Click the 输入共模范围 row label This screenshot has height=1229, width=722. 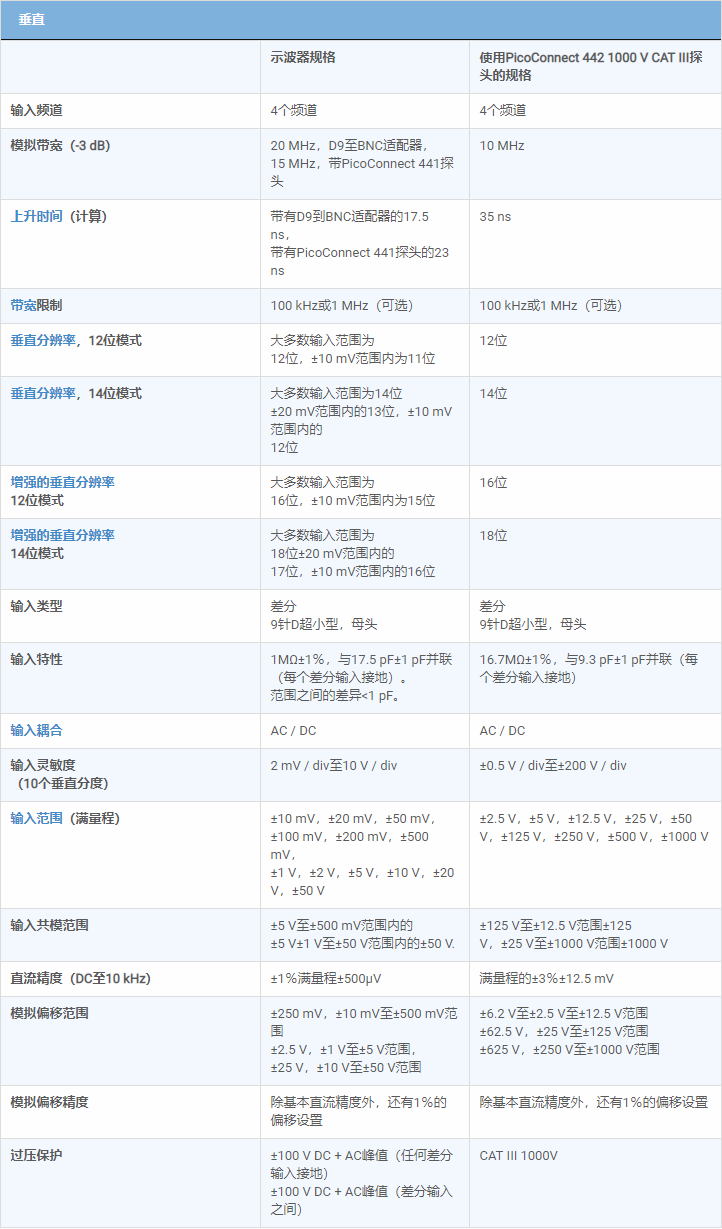(49, 926)
